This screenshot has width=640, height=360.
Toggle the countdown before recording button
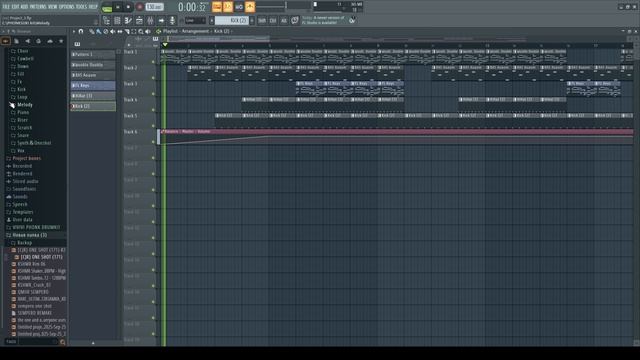(x=228, y=7)
